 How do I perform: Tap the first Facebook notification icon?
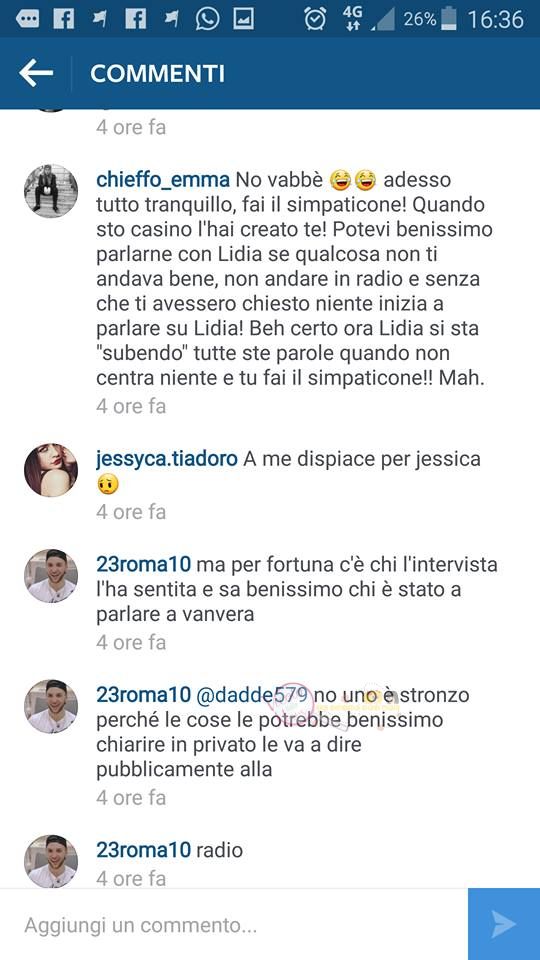tap(63, 19)
